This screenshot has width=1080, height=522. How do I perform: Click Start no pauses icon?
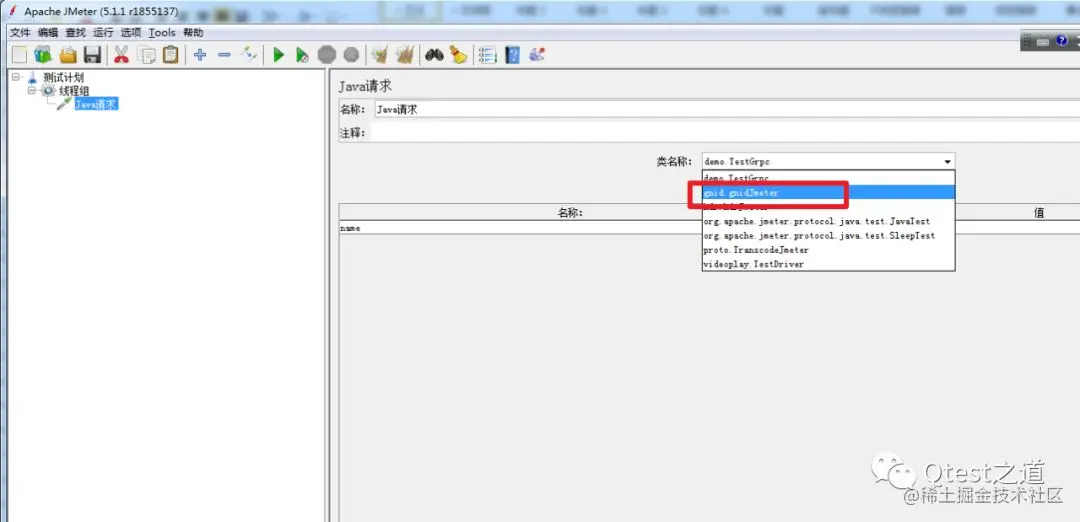tap(302, 54)
